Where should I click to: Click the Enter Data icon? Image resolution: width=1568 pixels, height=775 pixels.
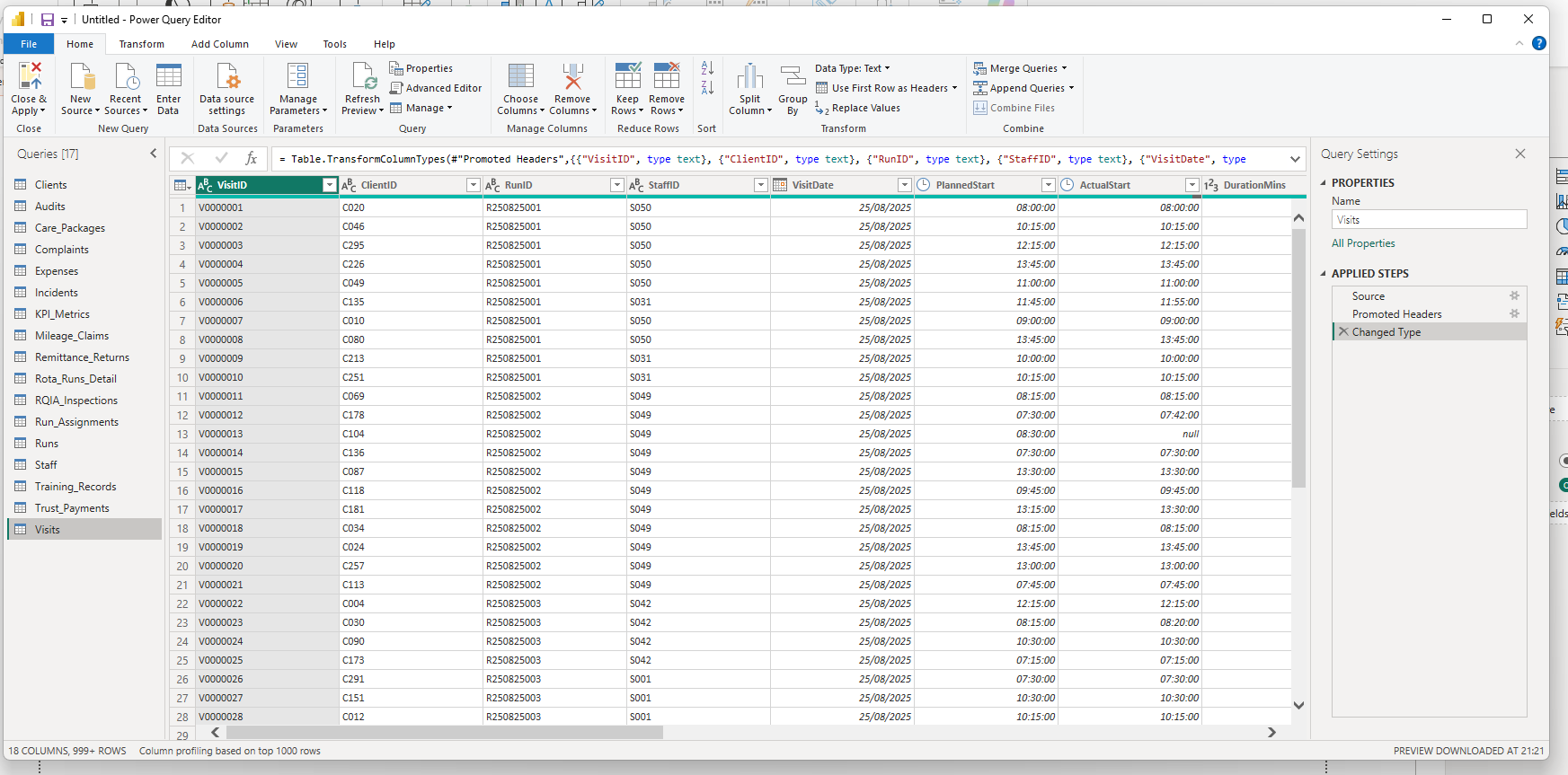coord(169,76)
